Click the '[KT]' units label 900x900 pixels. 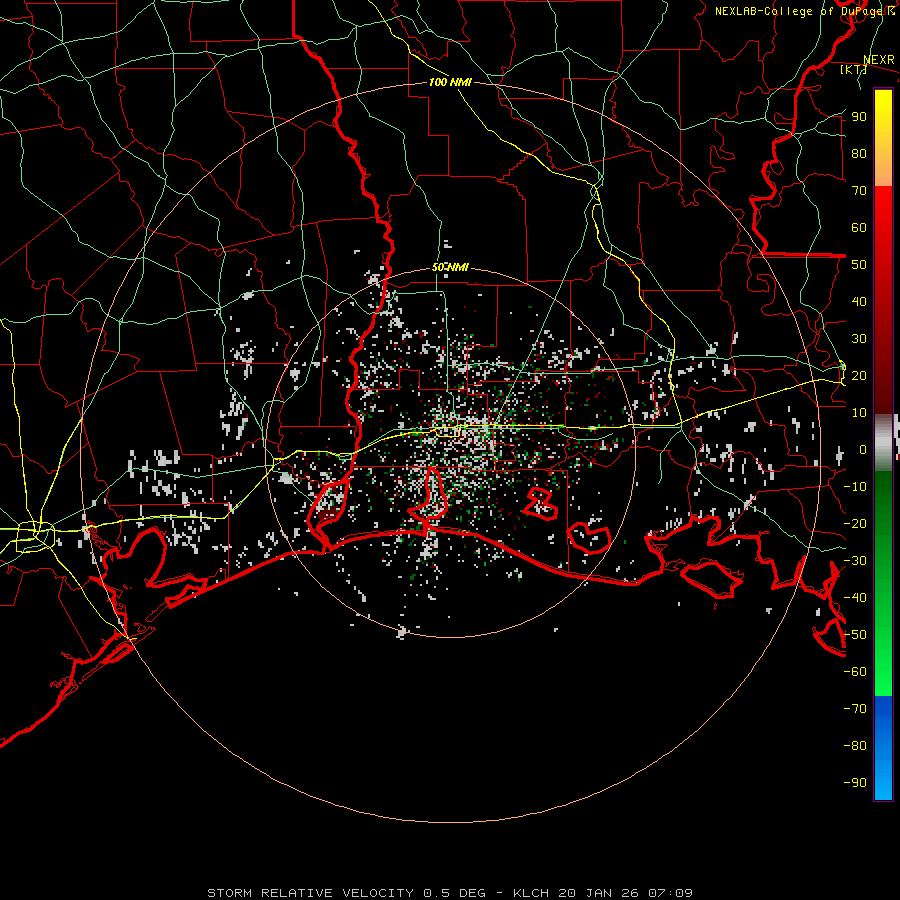[854, 69]
